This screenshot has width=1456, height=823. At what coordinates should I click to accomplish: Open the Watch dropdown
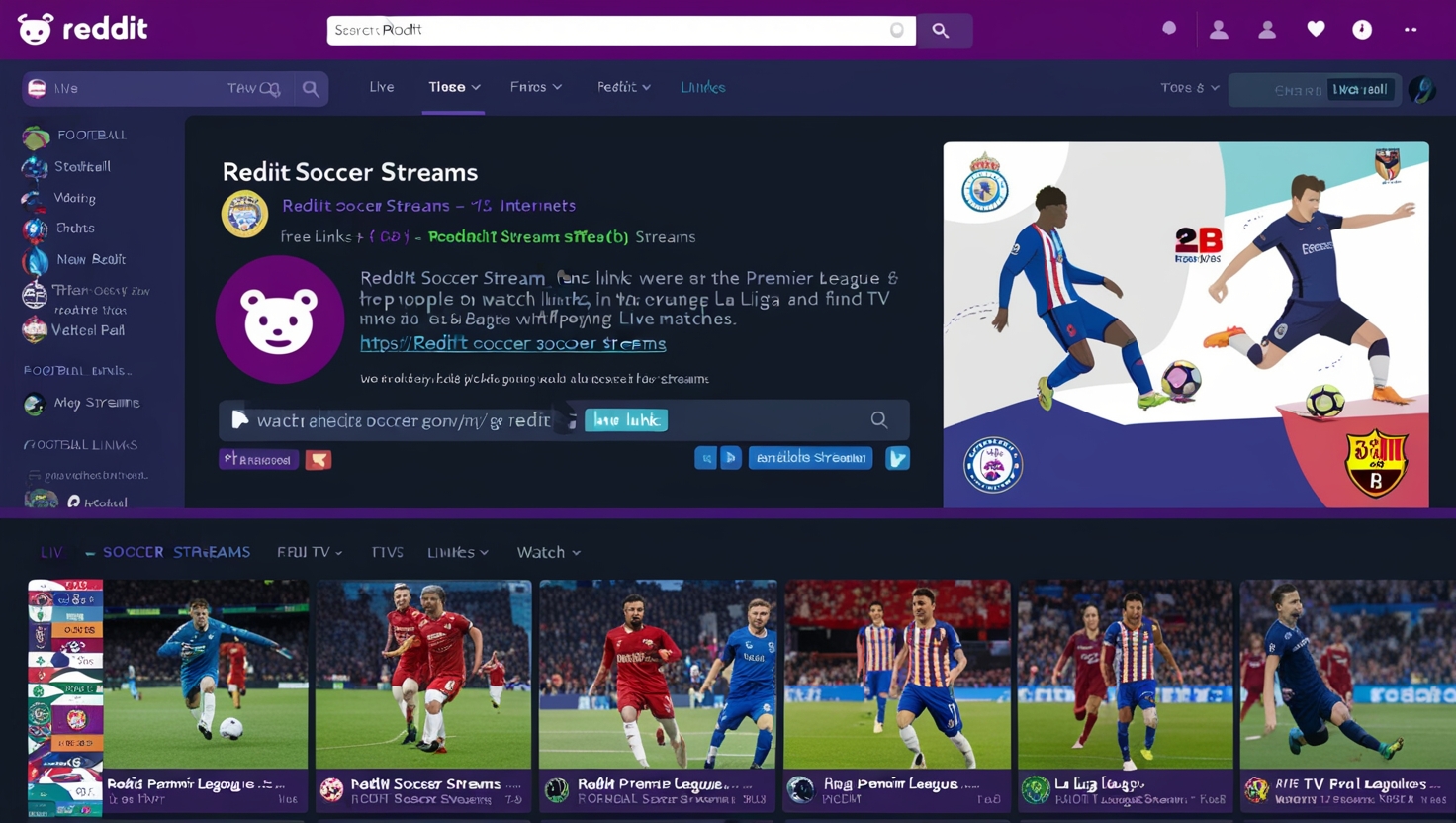point(549,552)
